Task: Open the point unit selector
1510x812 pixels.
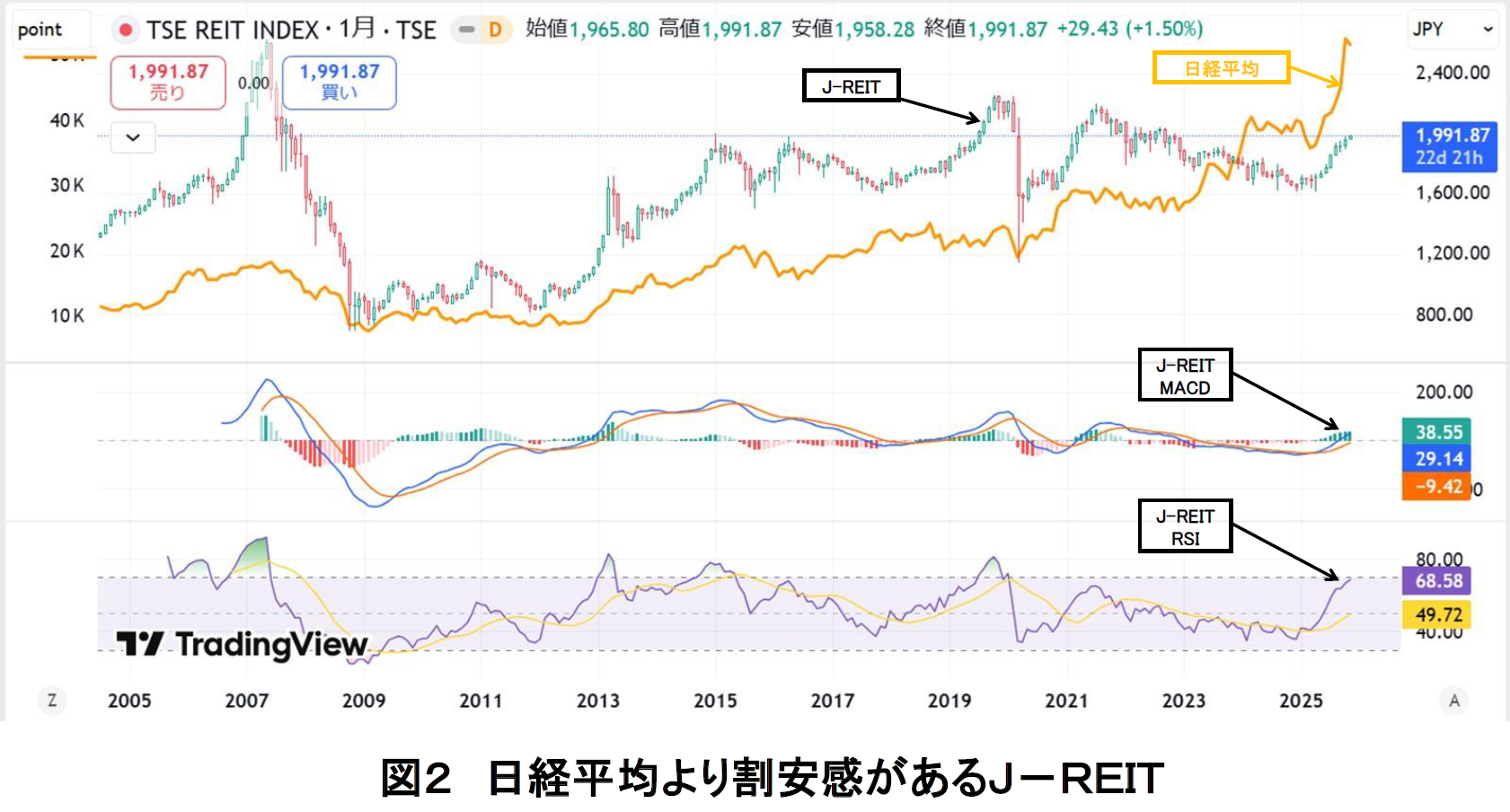Action: [49, 30]
